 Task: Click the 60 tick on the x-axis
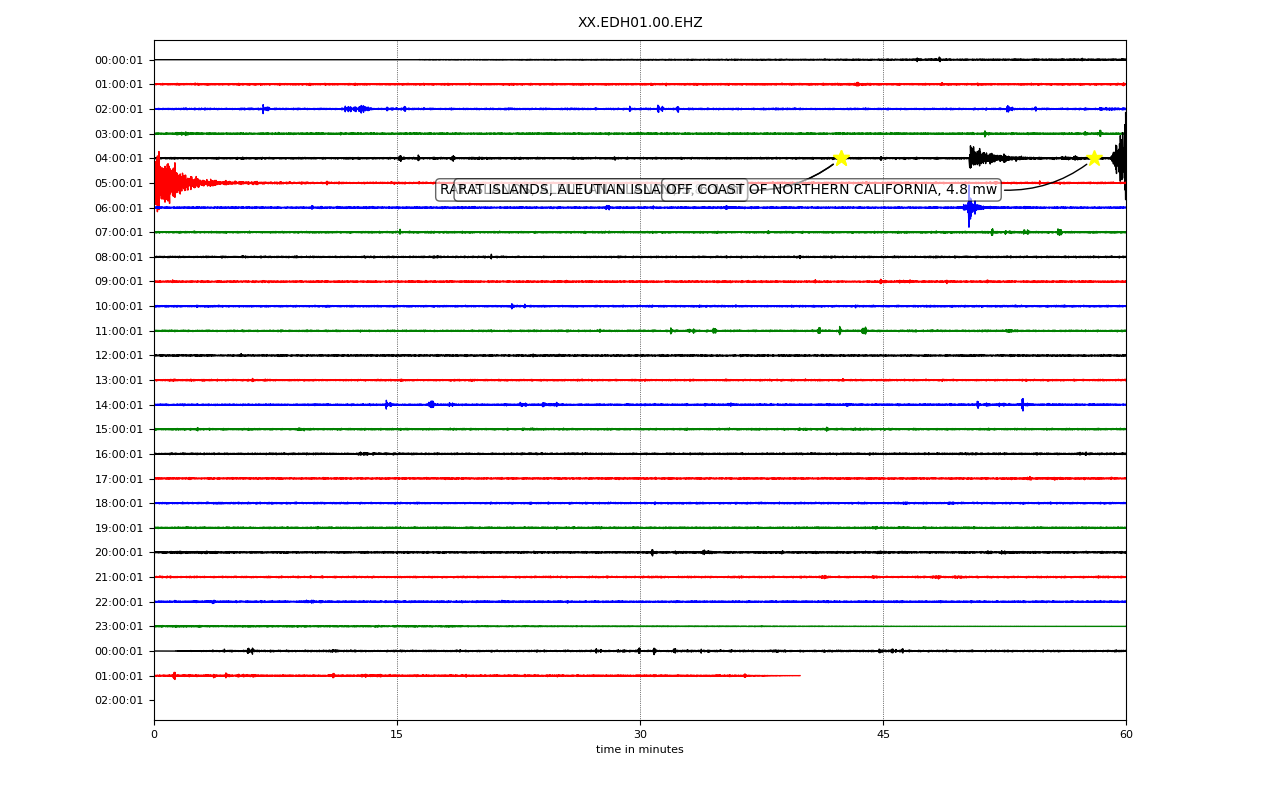[1126, 735]
